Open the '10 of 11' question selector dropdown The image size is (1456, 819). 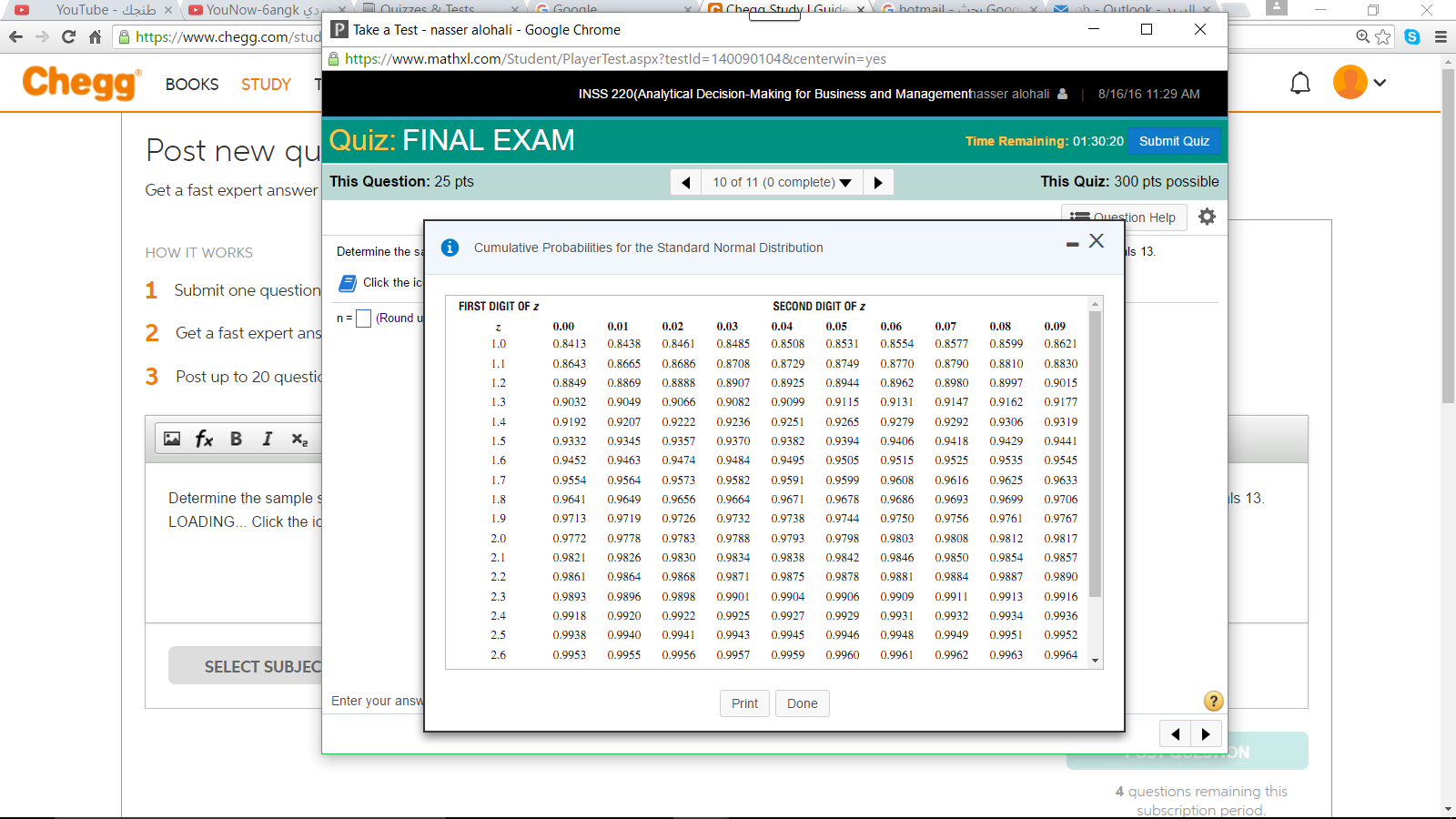(x=780, y=181)
